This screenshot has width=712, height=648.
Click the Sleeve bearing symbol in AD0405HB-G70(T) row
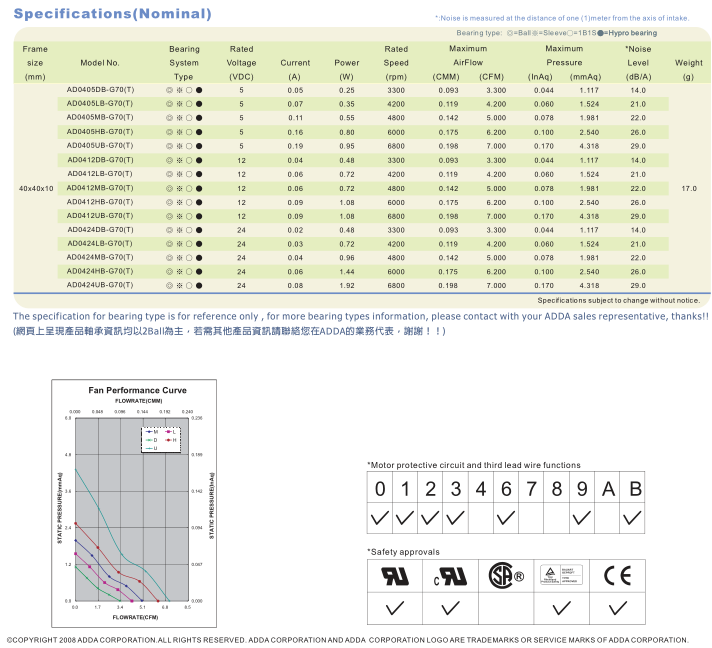point(179,132)
